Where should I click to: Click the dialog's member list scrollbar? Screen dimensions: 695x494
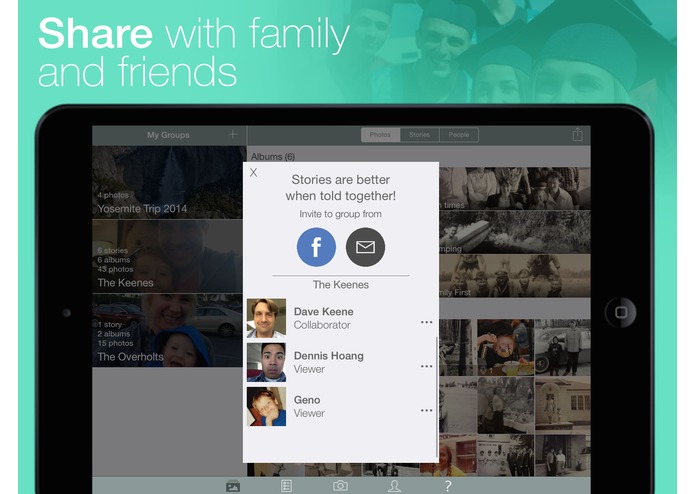tap(437, 397)
